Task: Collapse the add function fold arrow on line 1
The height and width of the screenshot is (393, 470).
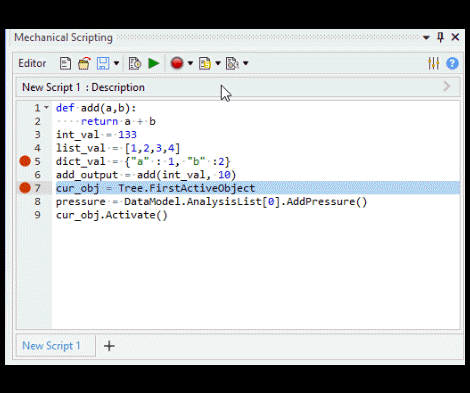Action: click(46, 108)
